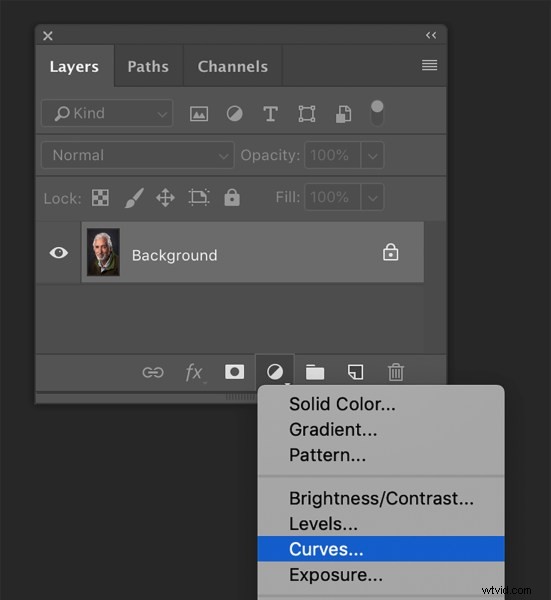Lock transparent pixels checkerboard icon
The height and width of the screenshot is (600, 551).
click(100, 198)
